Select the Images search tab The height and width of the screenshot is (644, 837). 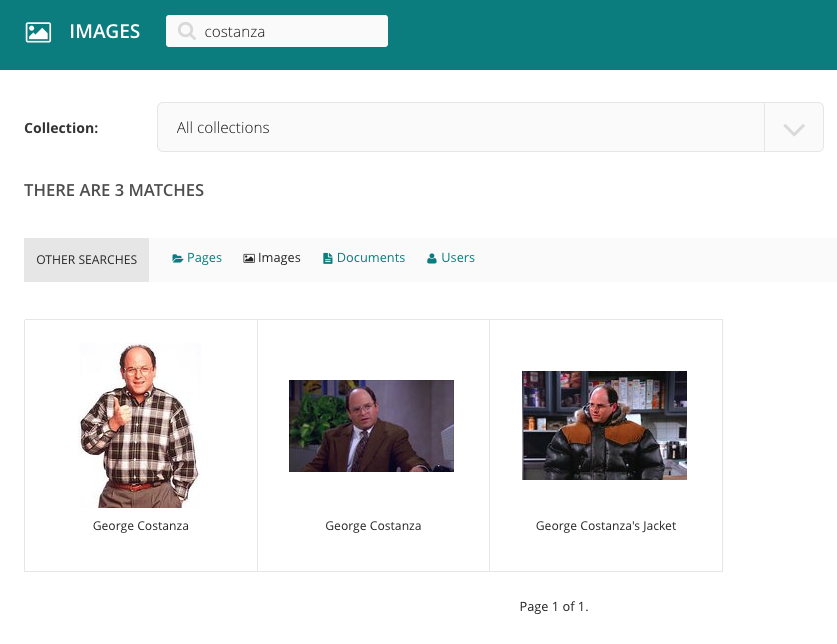coord(272,258)
